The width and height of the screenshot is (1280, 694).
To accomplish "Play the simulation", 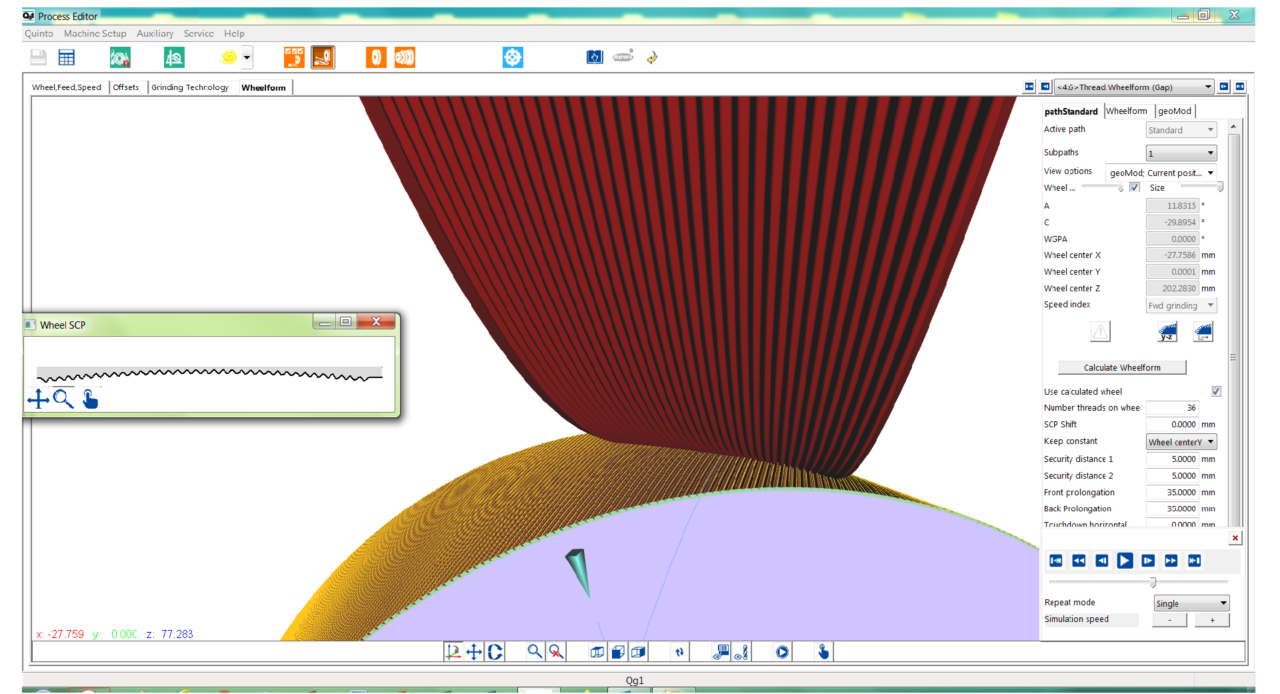I will [x=1125, y=561].
